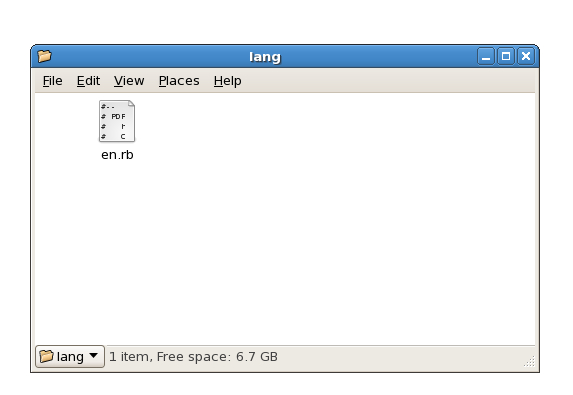Click the down arrow next to lang
573x395 pixels.
(94, 356)
